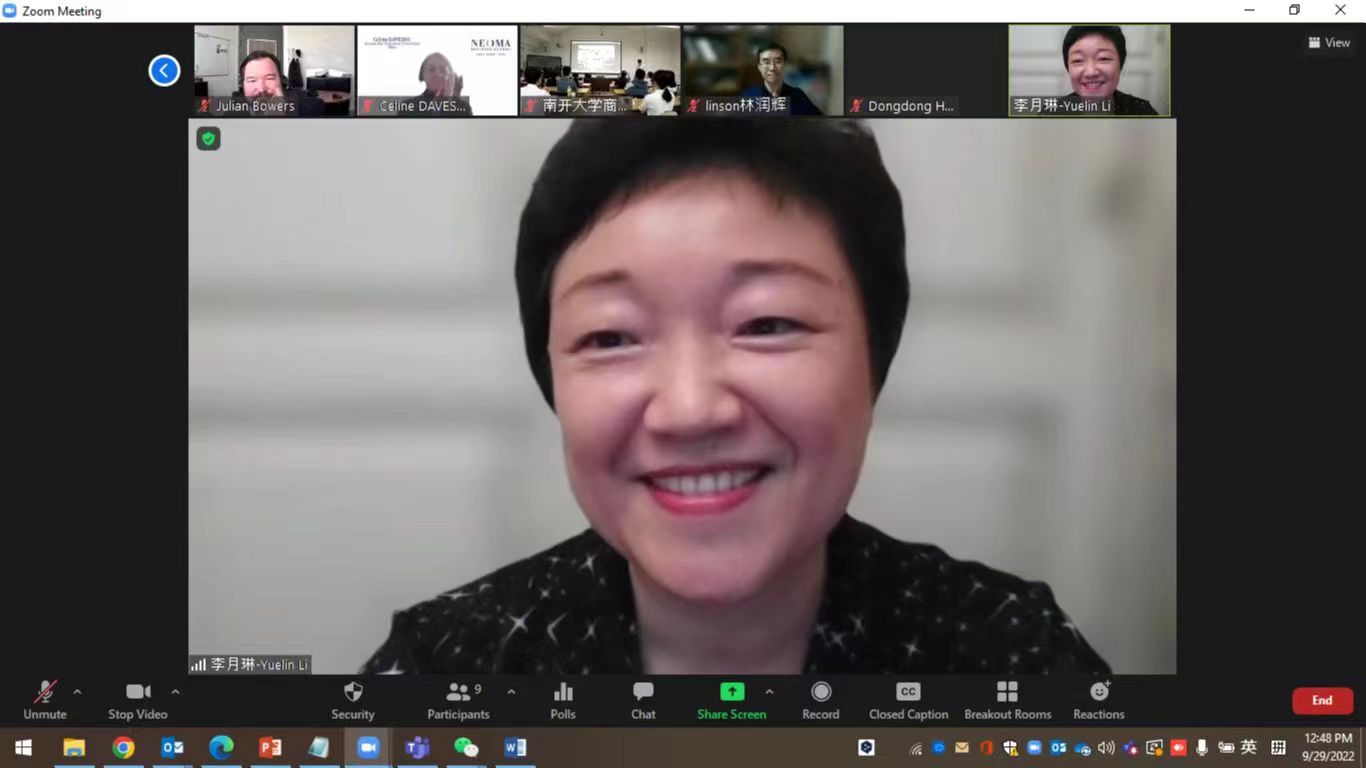Screen dimensions: 1366x768
Task: Open the Chat panel
Action: [643, 700]
